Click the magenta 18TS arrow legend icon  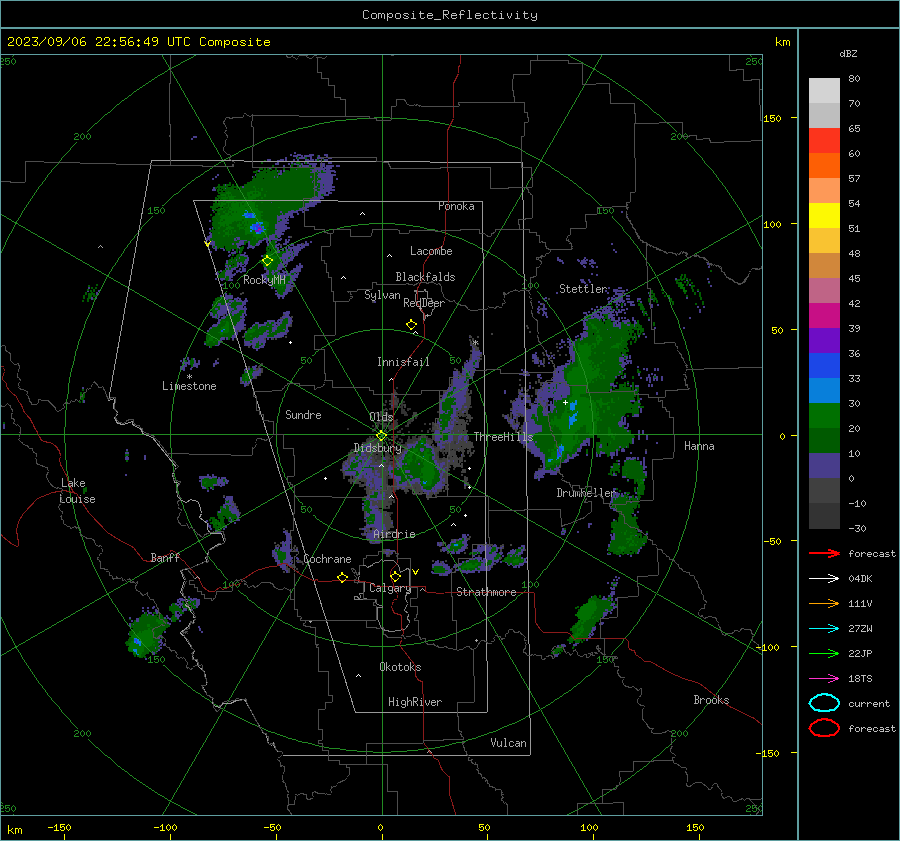[824, 679]
